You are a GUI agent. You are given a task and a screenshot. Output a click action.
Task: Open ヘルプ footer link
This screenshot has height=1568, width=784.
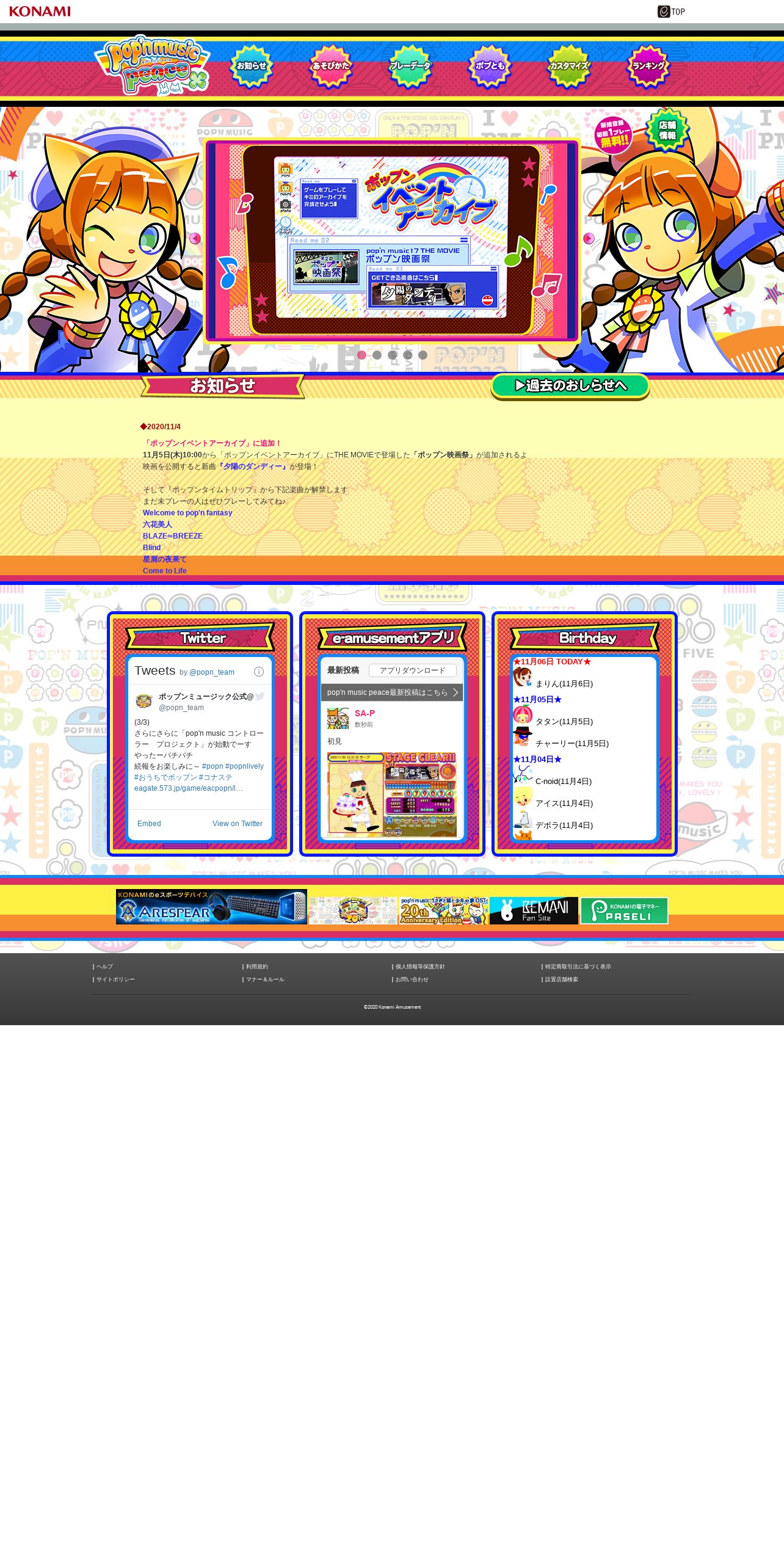coord(104,967)
